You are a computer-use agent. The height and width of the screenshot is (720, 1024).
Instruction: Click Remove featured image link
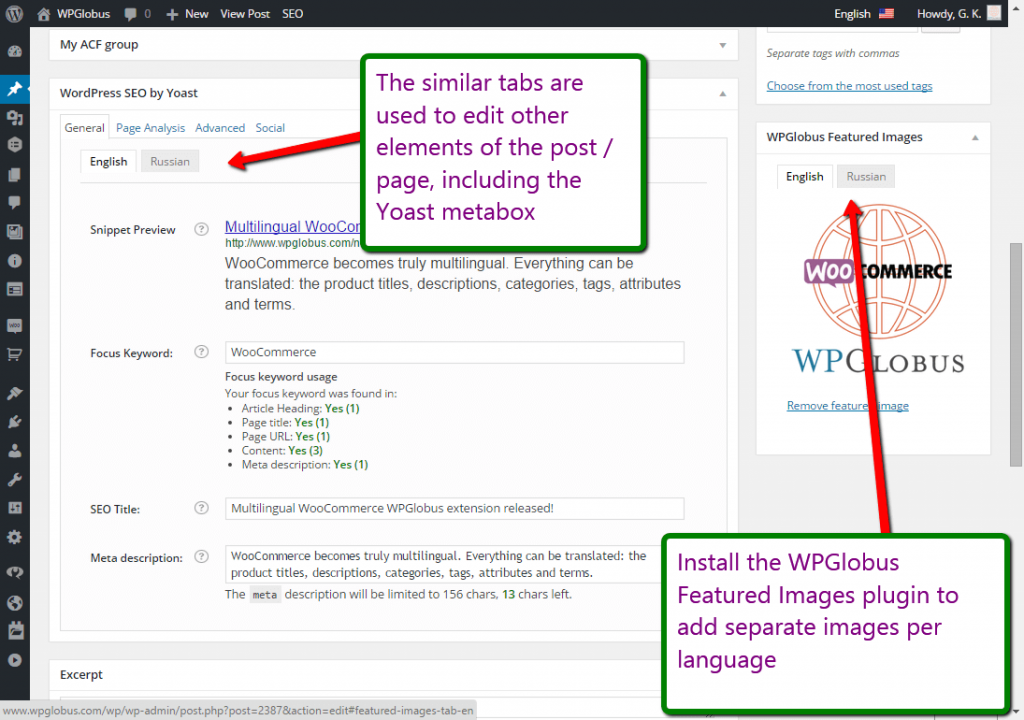[x=847, y=406]
